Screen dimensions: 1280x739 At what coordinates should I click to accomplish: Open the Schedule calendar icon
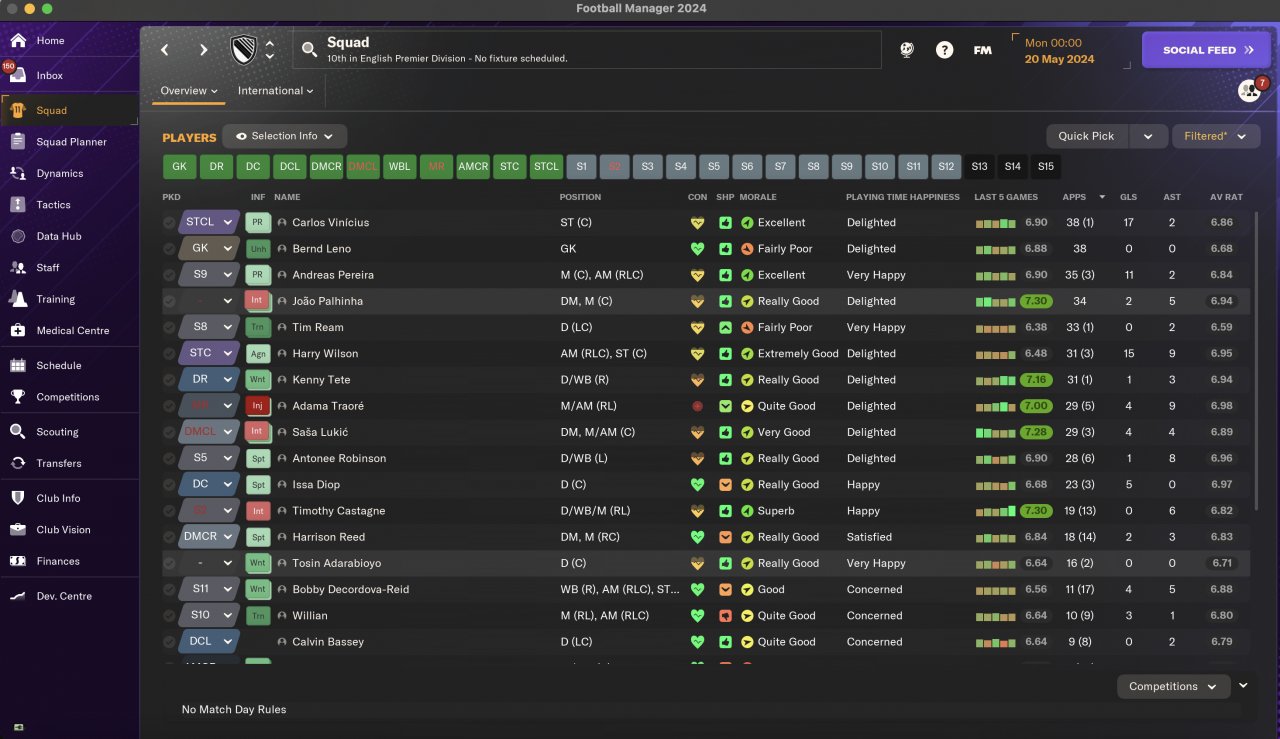(x=18, y=366)
